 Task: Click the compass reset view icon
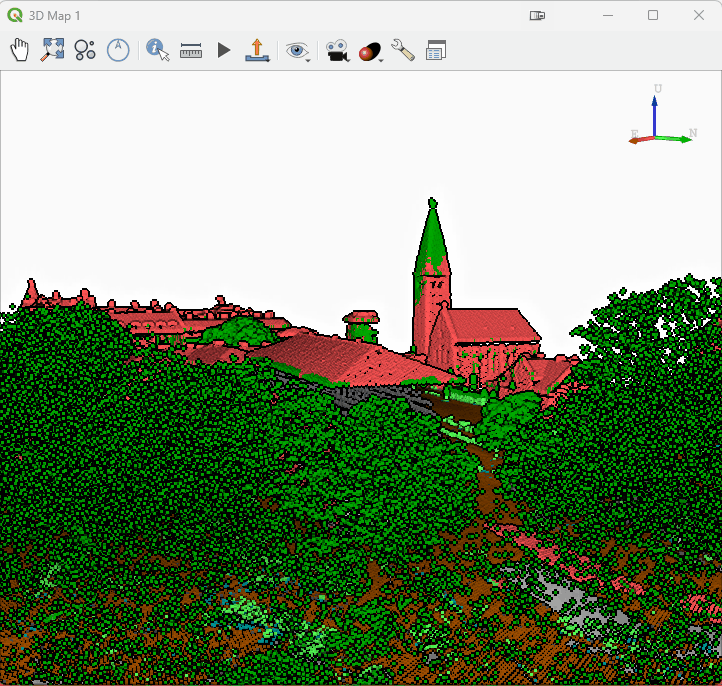[118, 50]
